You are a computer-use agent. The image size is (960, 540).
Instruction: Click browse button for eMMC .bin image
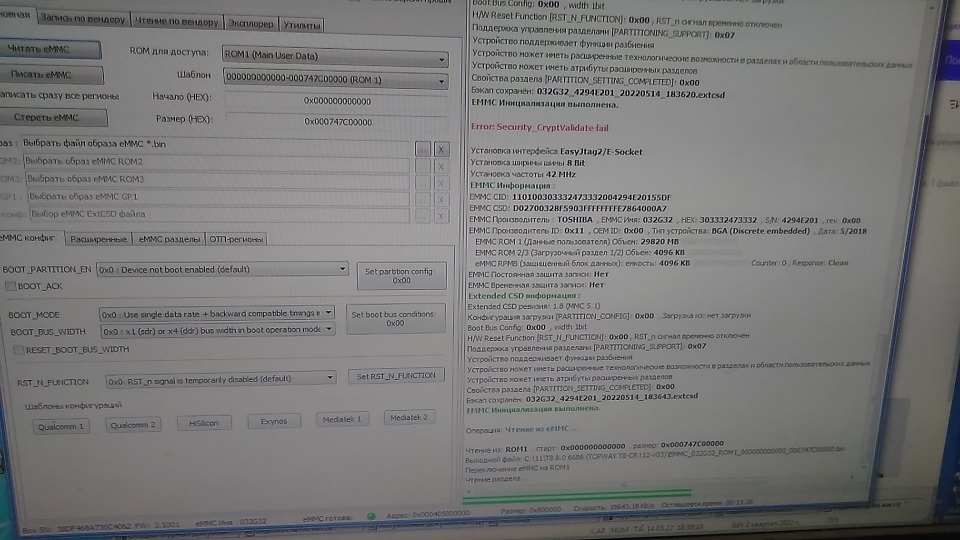pos(423,148)
